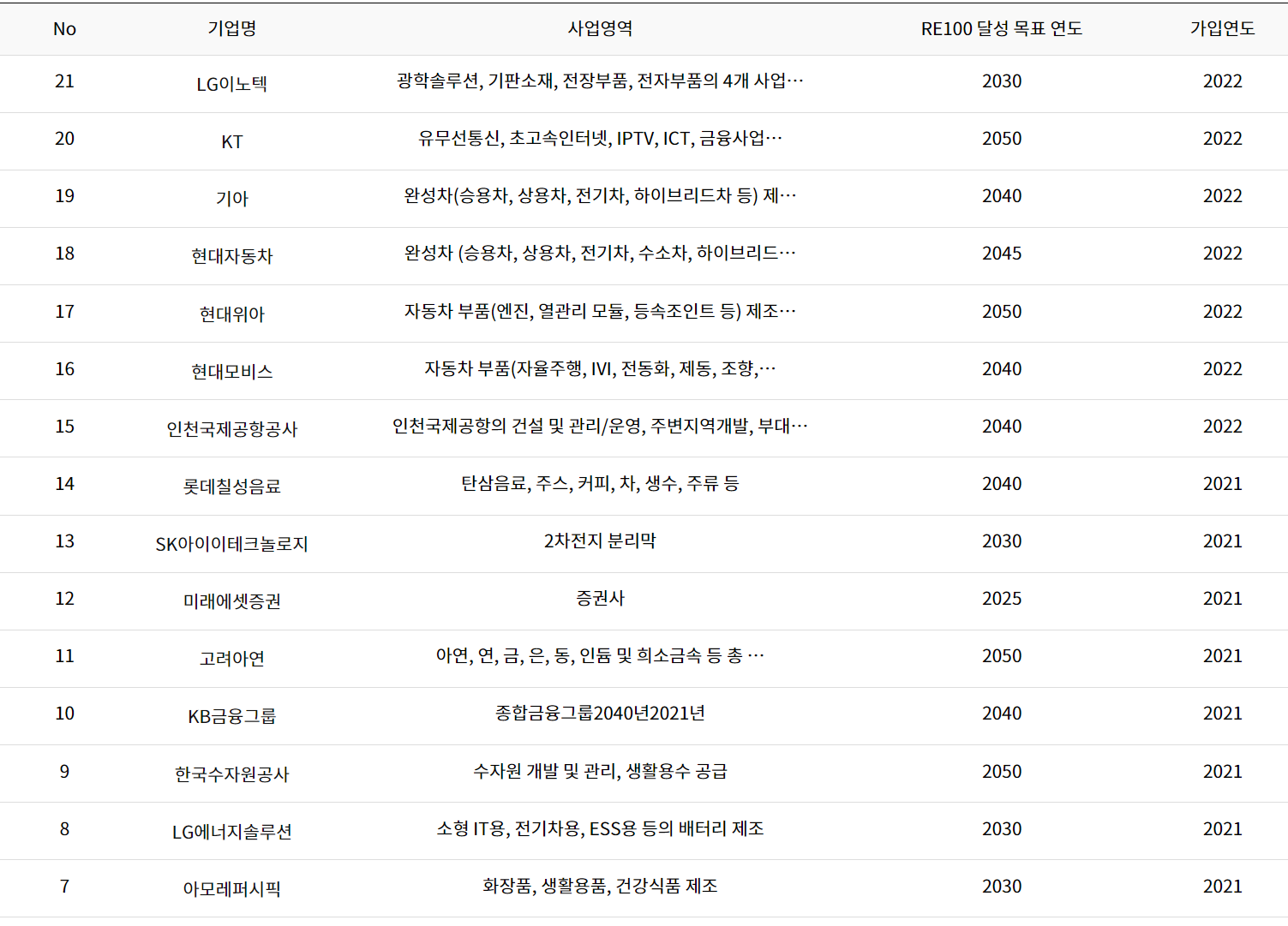The image size is (1288, 926).
Task: Click the 기업명 column header
Action: (x=231, y=28)
